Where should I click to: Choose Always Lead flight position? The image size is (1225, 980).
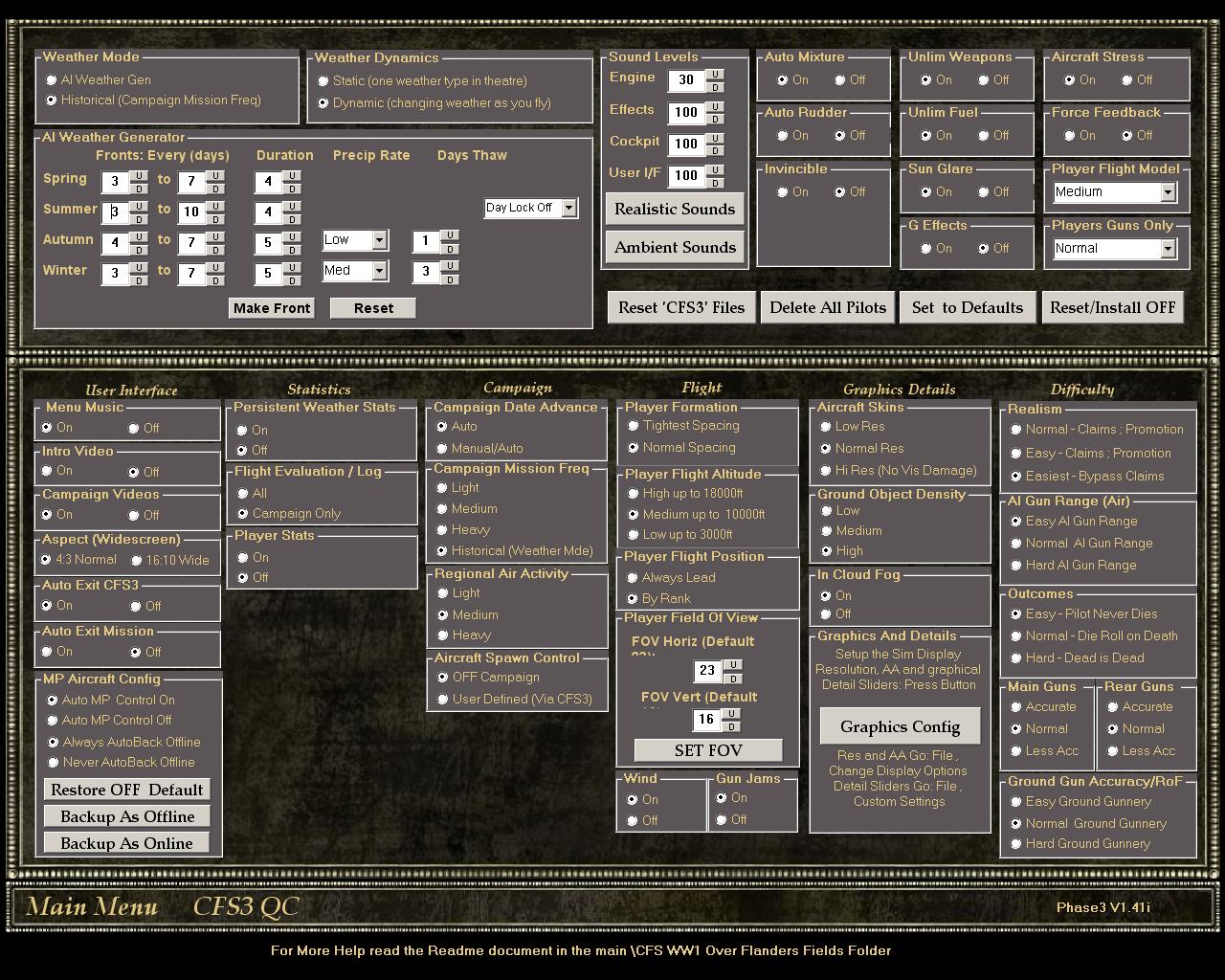(632, 578)
